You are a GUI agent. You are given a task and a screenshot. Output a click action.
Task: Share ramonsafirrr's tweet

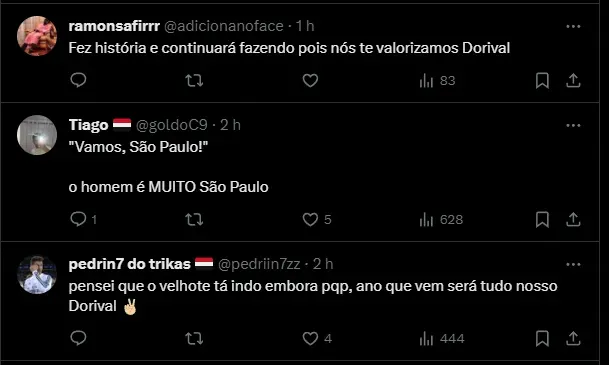coord(573,80)
